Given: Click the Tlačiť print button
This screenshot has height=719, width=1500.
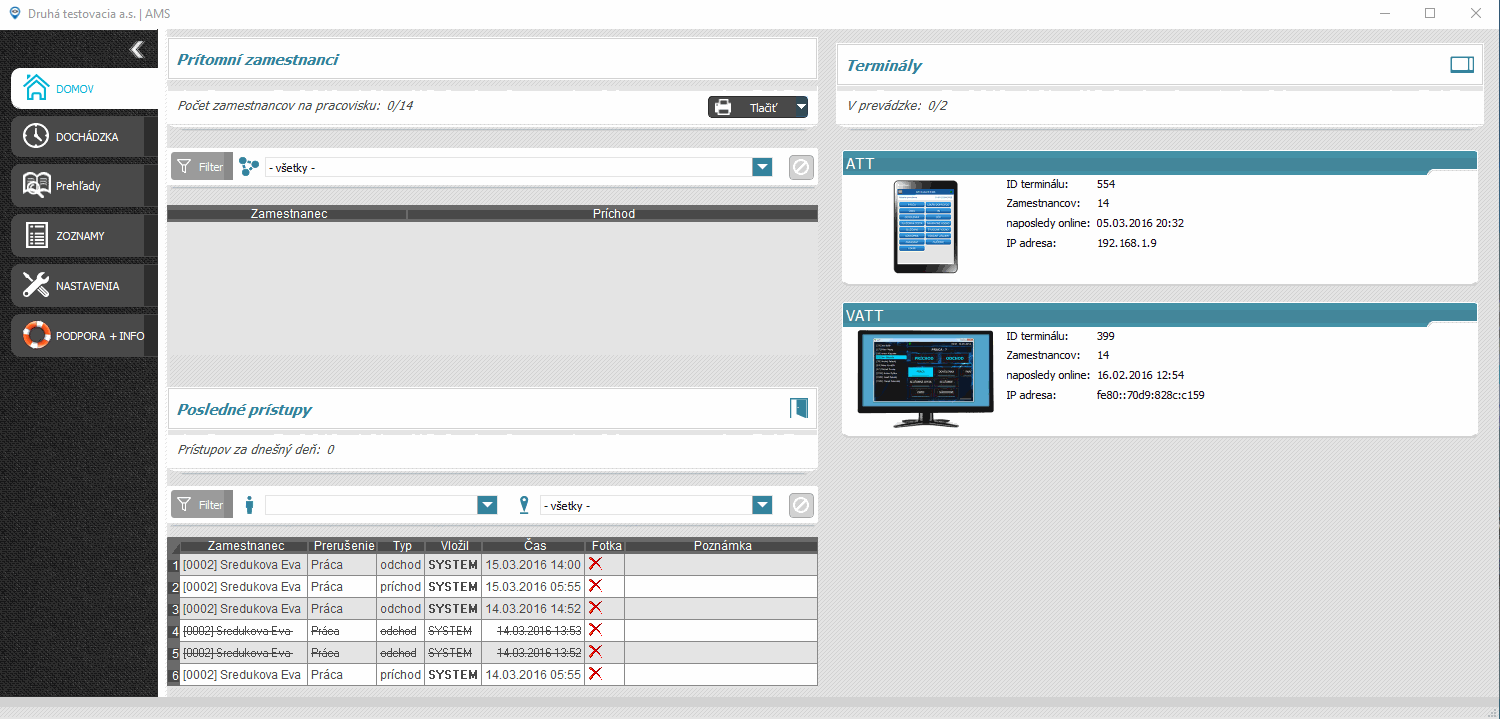Looking at the screenshot, I should tap(750, 107).
